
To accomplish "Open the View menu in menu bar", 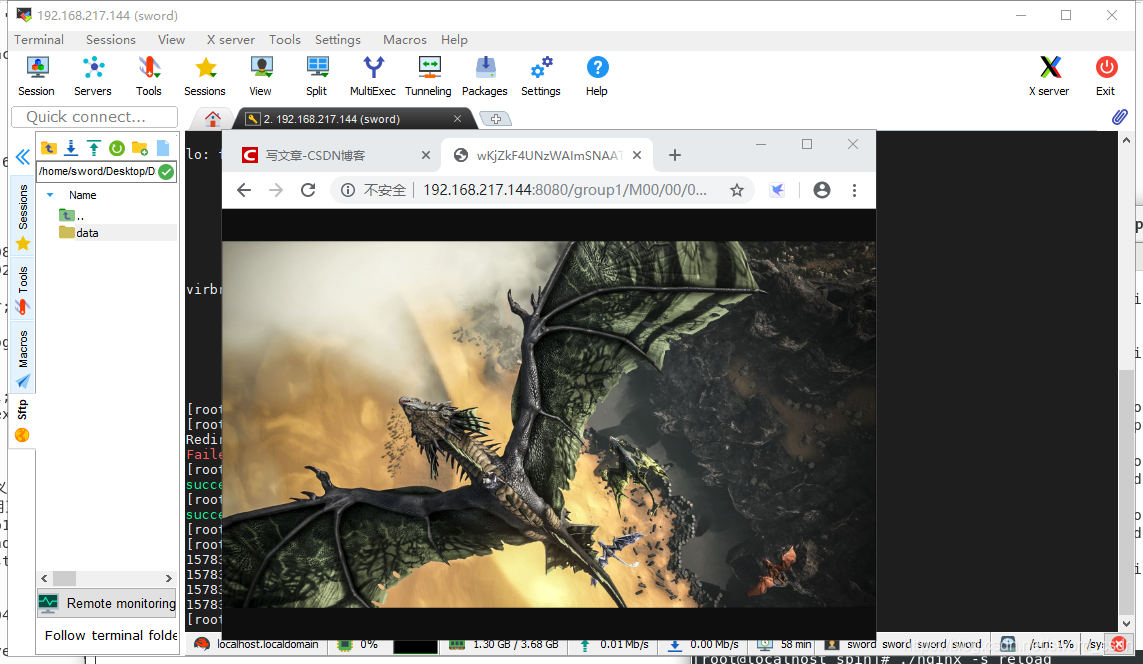I will (171, 39).
